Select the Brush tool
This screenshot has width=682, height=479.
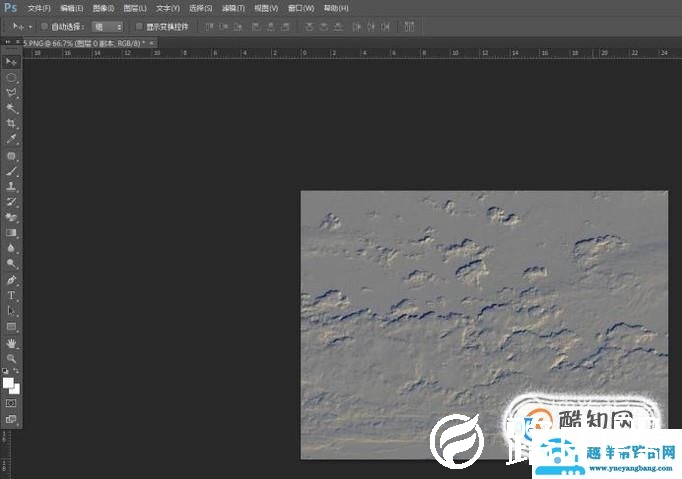click(x=12, y=171)
